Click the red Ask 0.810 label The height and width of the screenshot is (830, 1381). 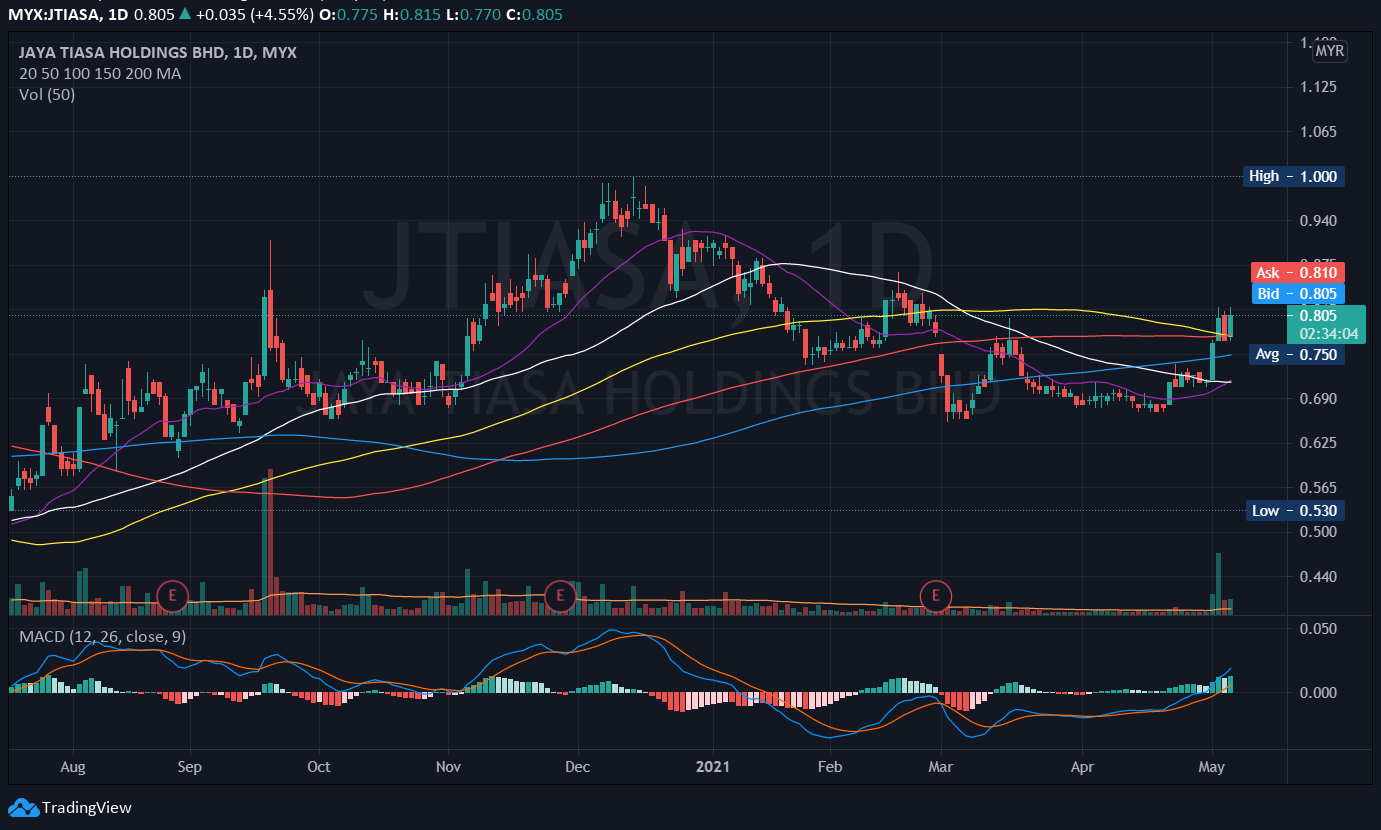click(x=1297, y=273)
